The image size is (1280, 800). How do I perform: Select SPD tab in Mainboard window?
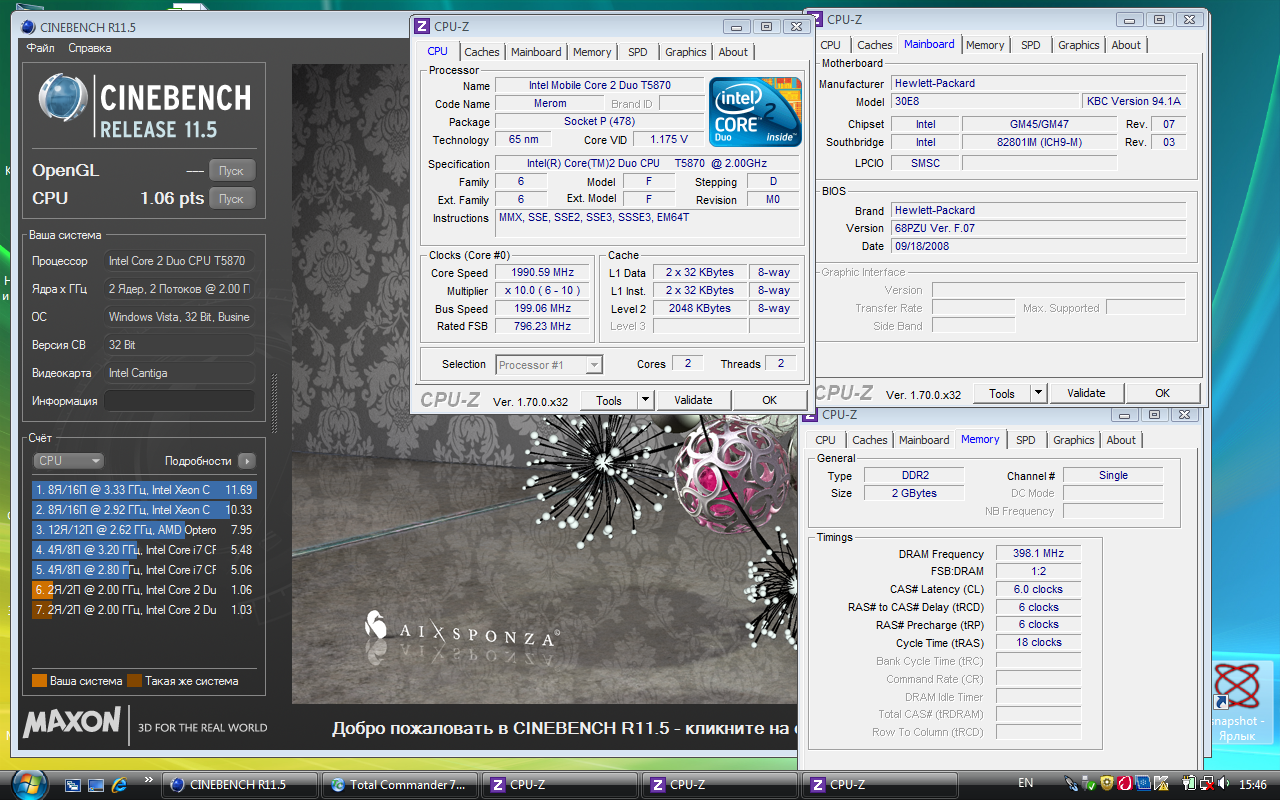[x=1030, y=45]
